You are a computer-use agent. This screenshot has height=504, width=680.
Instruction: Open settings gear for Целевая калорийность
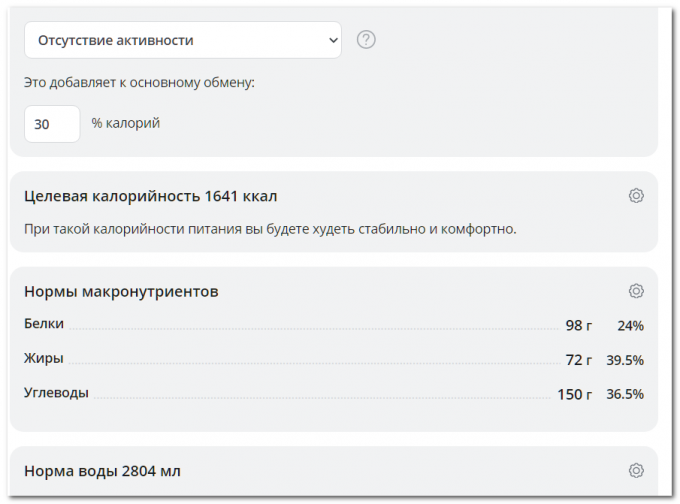[x=636, y=196]
